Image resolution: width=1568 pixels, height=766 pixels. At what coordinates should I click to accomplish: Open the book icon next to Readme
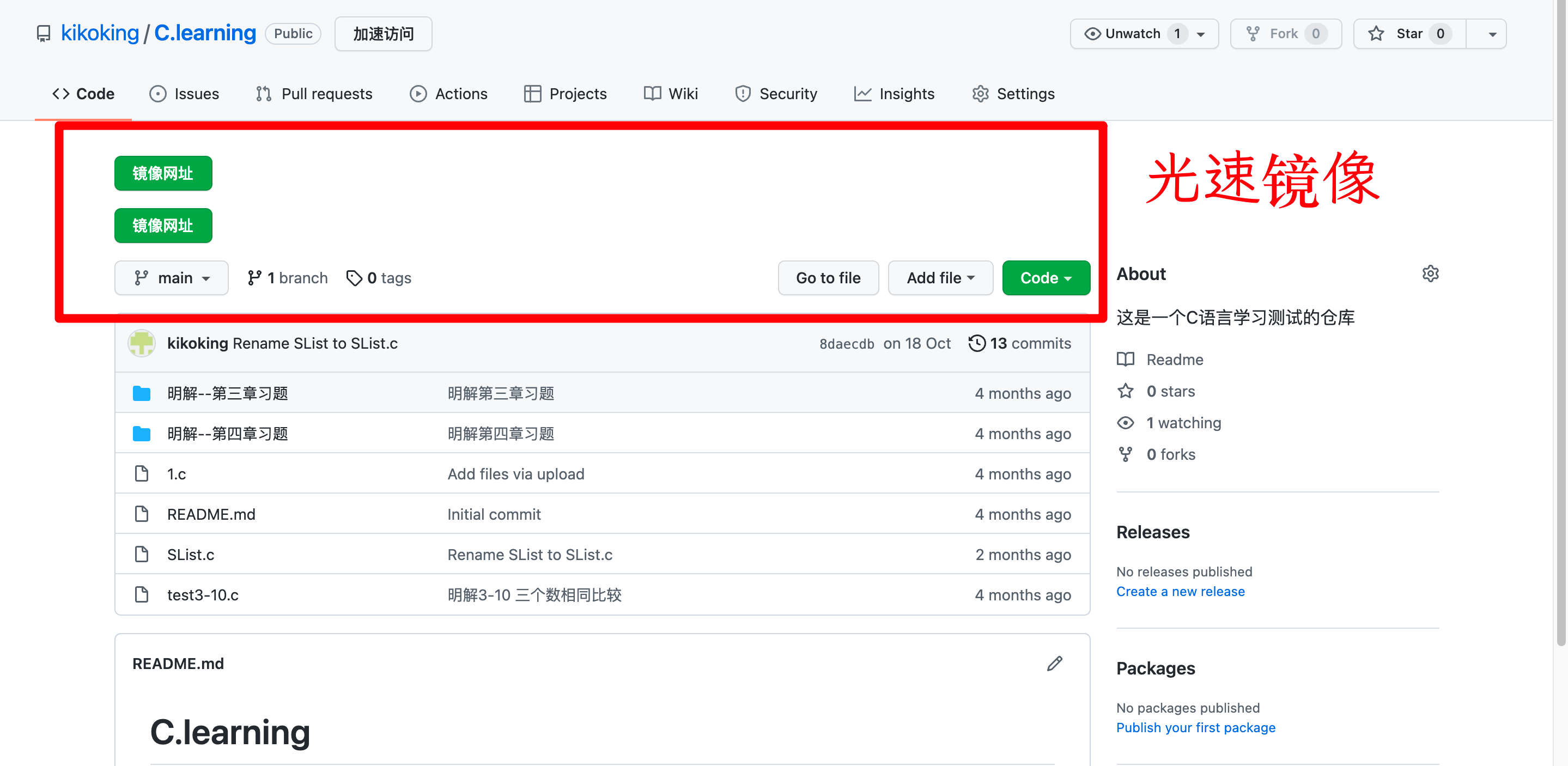pos(1126,359)
